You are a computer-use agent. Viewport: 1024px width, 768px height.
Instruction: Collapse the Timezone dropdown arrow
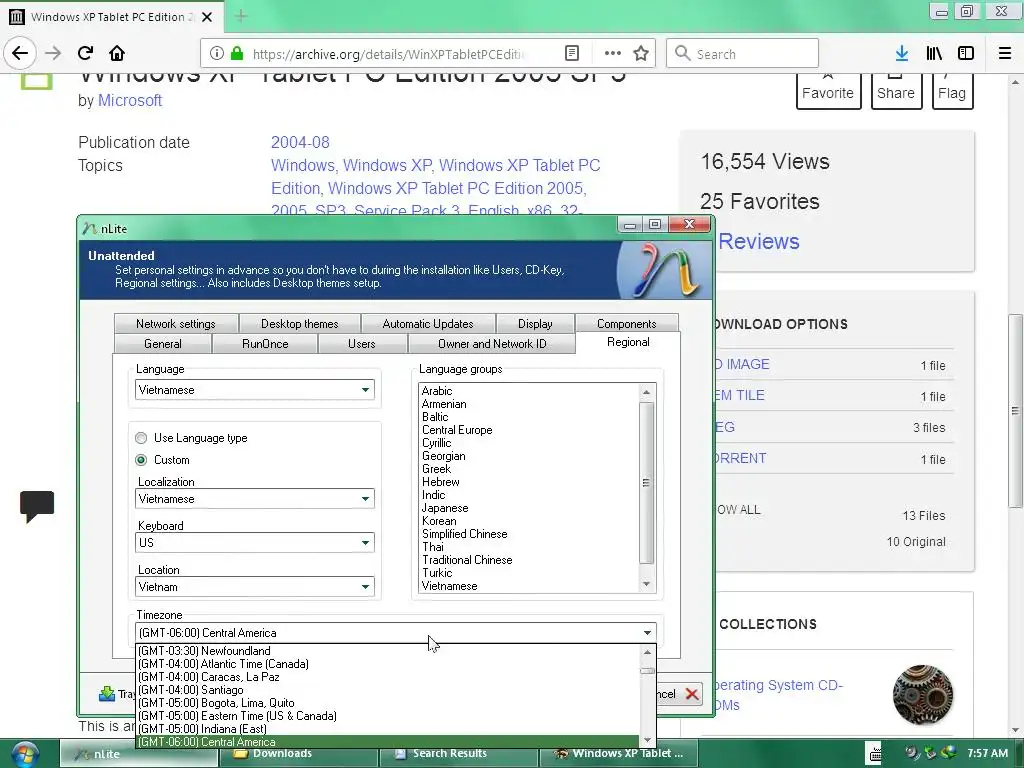pyautogui.click(x=647, y=633)
